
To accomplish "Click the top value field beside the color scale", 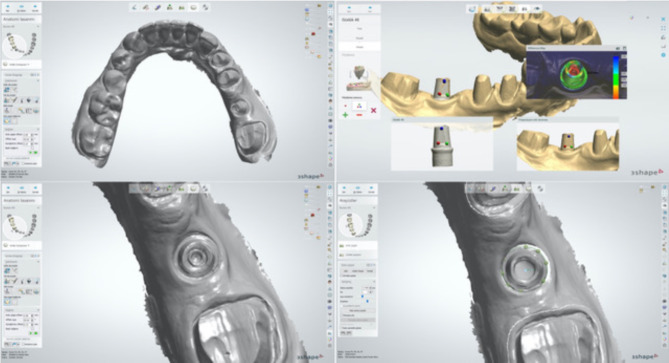I will coord(623,56).
